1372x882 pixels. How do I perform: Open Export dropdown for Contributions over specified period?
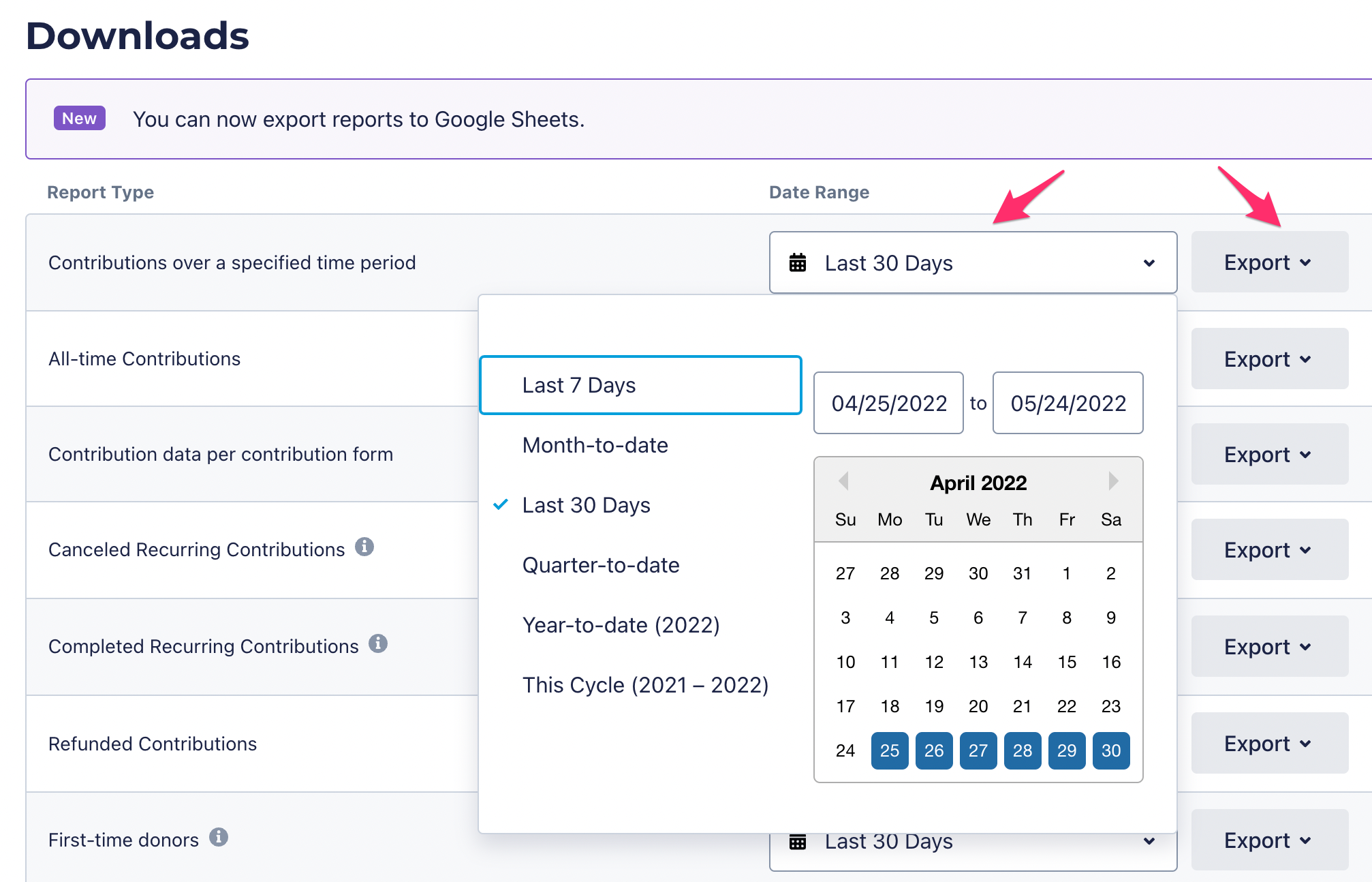1268,262
